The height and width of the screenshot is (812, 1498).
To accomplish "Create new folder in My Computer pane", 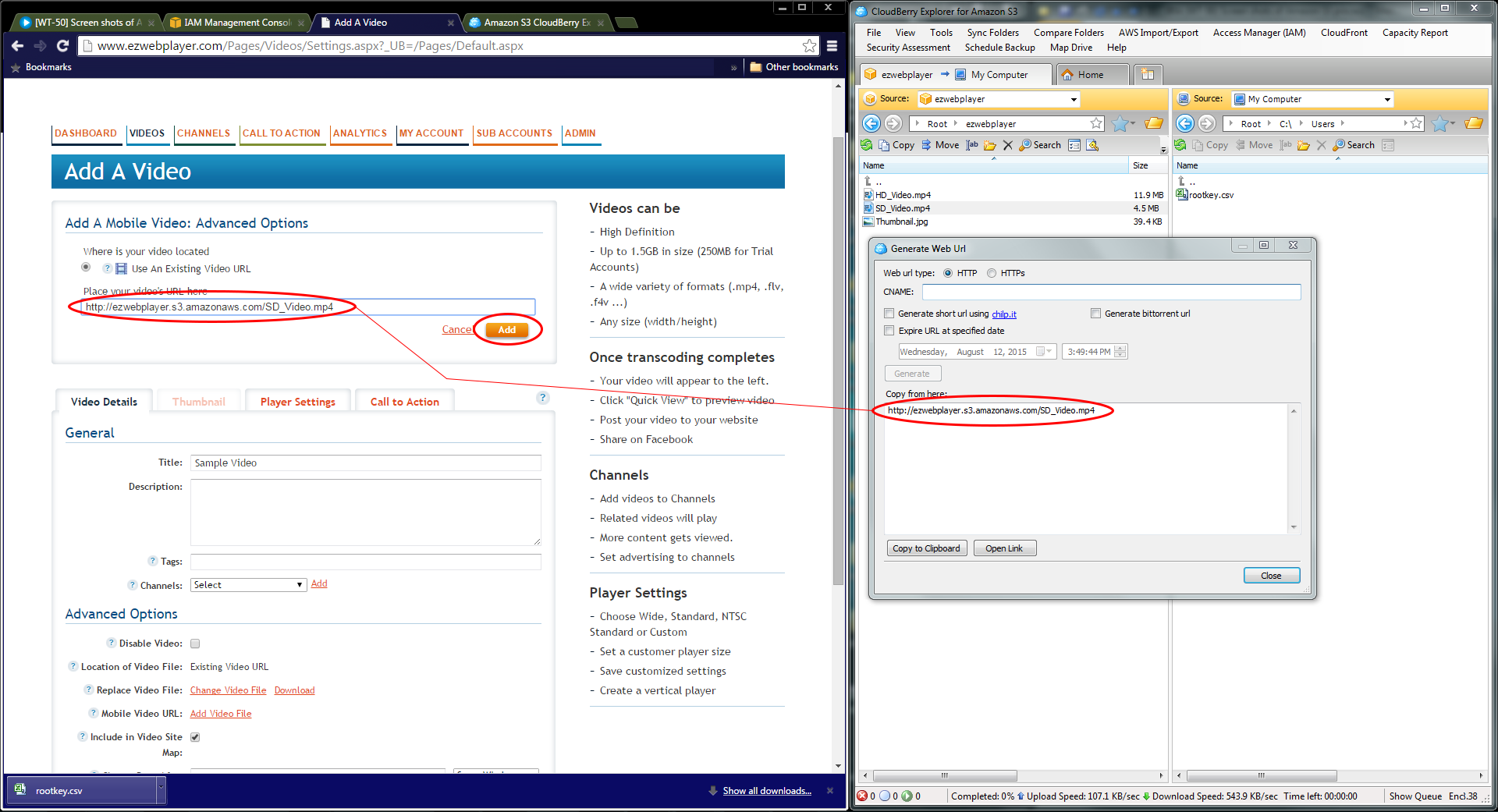I will (1304, 145).
